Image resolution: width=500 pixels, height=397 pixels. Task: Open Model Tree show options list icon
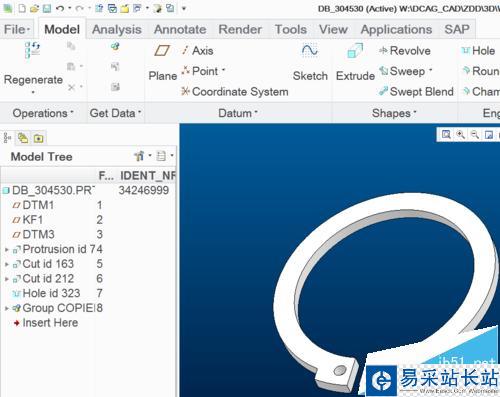(x=161, y=156)
